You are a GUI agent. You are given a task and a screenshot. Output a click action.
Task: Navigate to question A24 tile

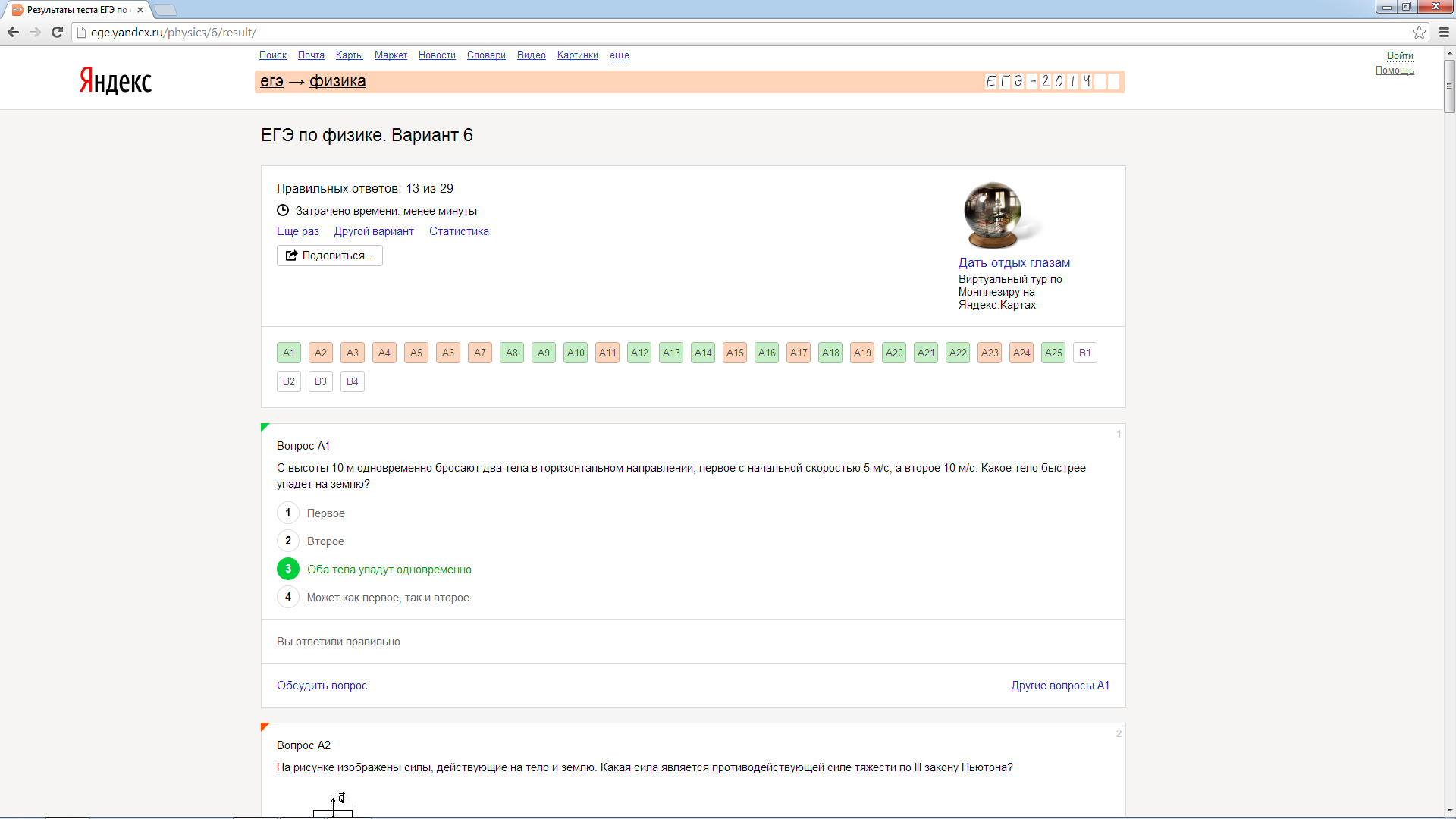click(1021, 353)
